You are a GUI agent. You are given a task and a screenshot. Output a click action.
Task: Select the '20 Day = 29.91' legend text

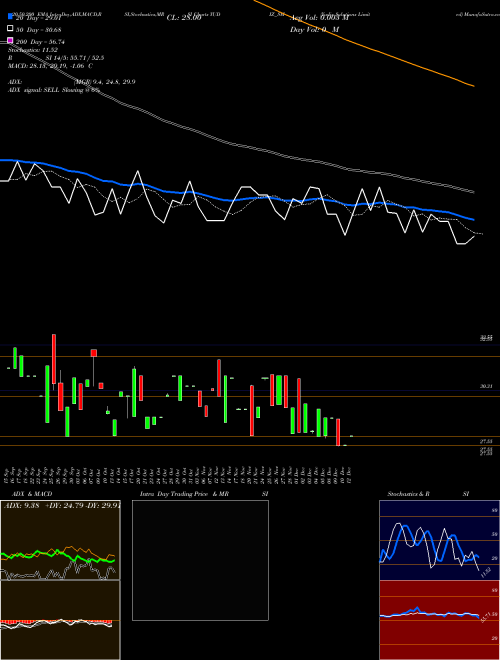coord(39,18)
